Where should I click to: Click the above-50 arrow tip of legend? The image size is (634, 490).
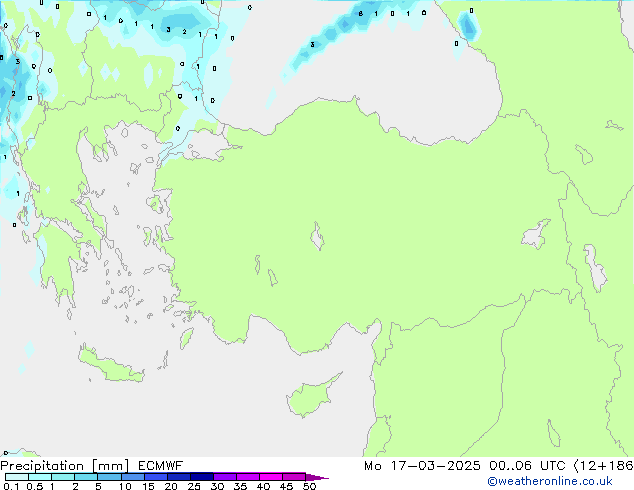coord(317,477)
